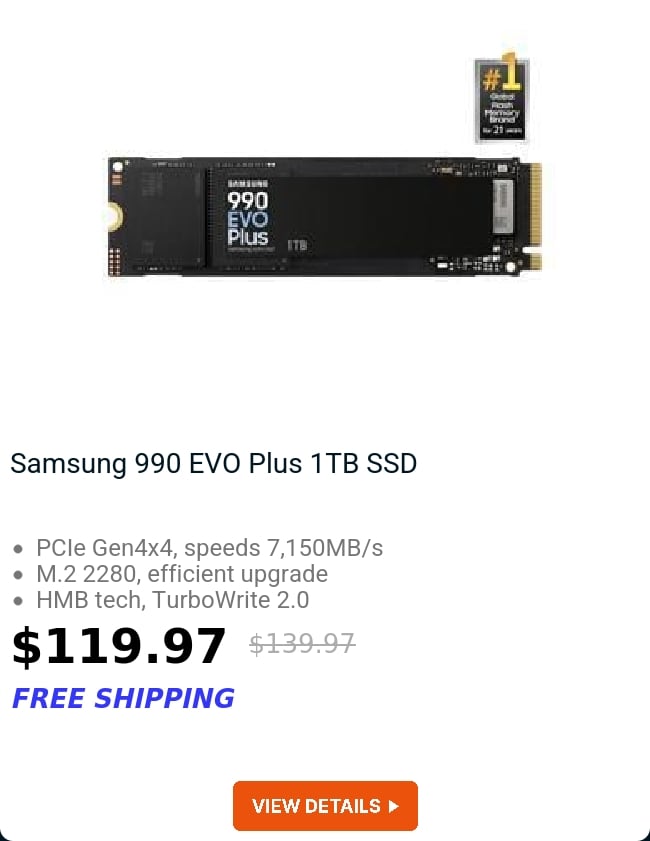This screenshot has width=650, height=841.
Task: Click the mounting notch on the SSD's left end
Action: (114, 217)
